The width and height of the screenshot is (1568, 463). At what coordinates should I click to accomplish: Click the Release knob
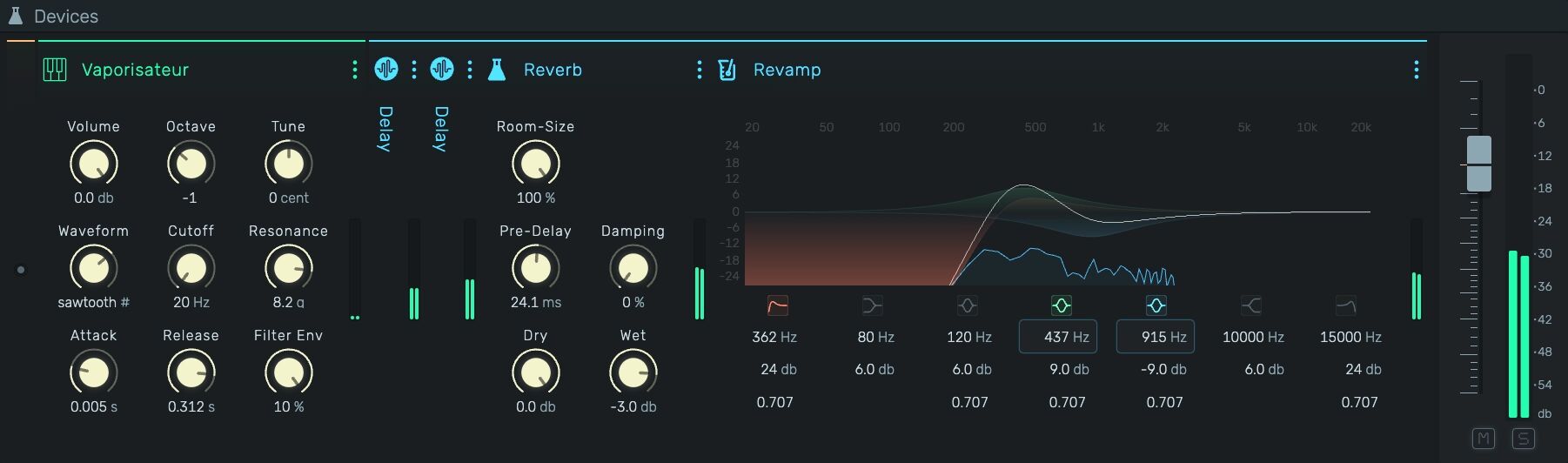click(x=191, y=372)
